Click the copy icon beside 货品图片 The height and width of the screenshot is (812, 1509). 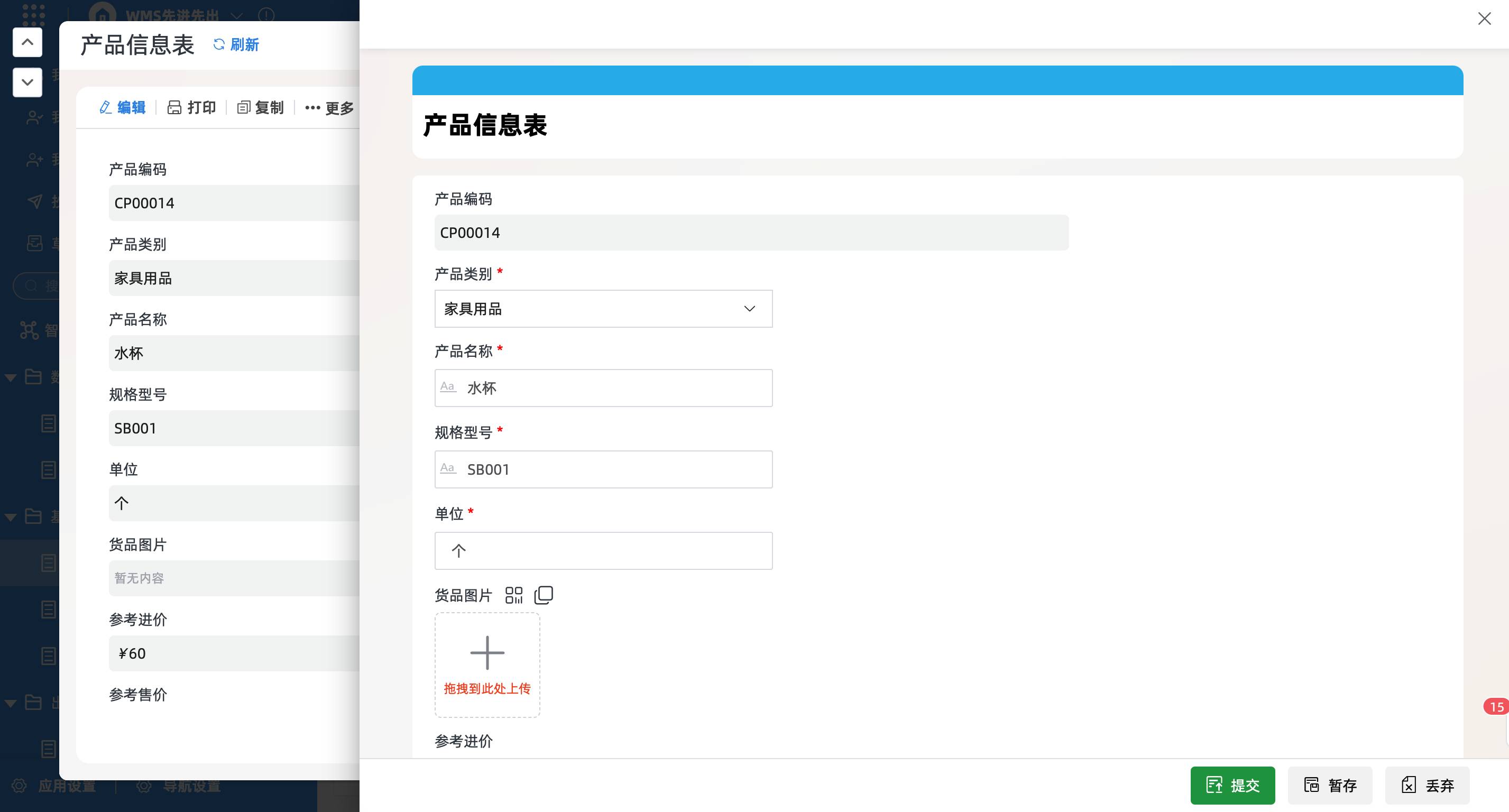[x=544, y=595]
